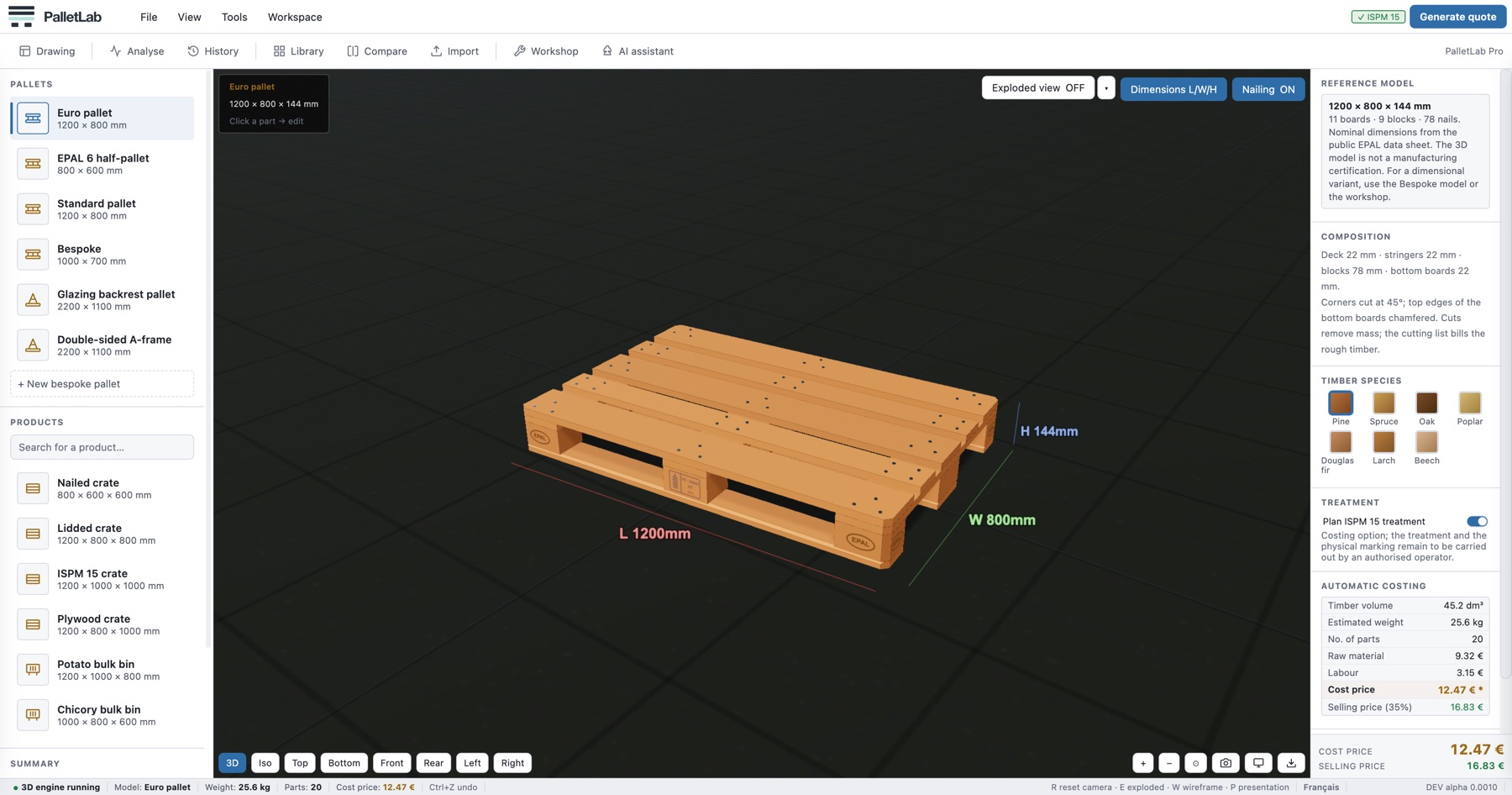Open the Analyse toolbar tool

(x=137, y=51)
